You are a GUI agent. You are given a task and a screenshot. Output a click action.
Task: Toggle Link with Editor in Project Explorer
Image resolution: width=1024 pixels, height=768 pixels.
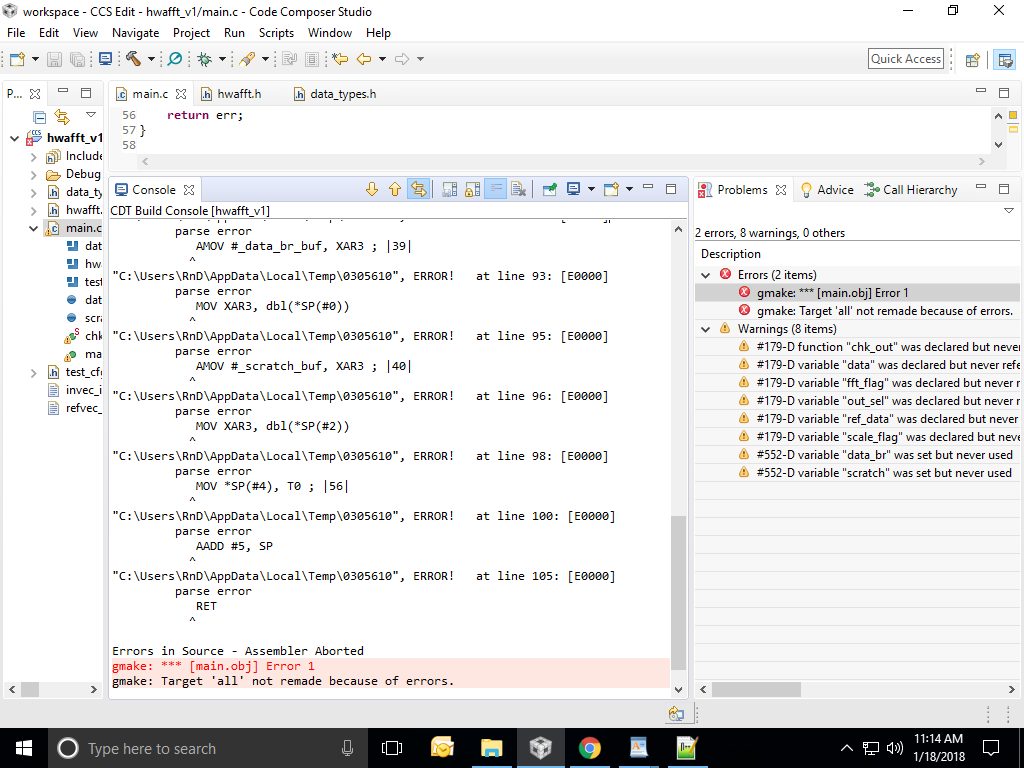[x=62, y=117]
